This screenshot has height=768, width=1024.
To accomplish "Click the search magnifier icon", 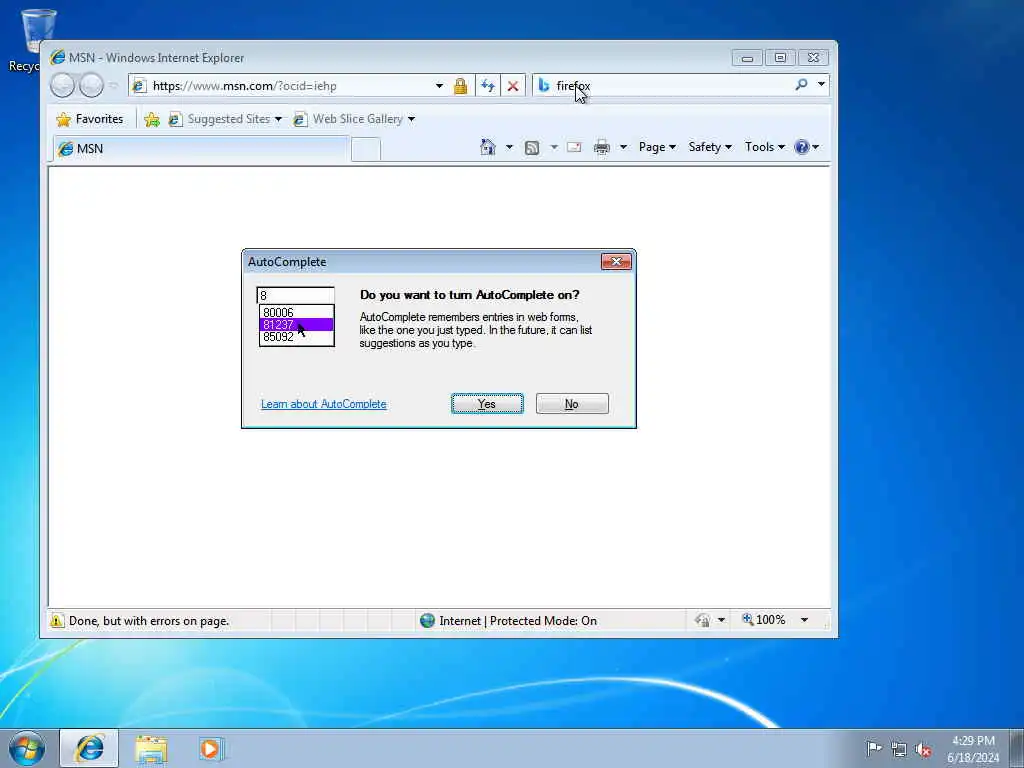I will pos(801,84).
